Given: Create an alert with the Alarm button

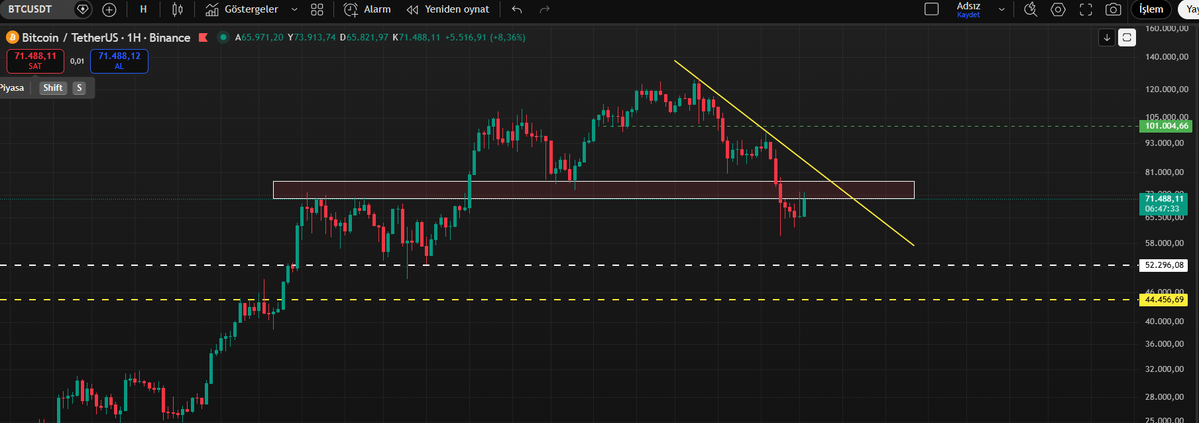Looking at the screenshot, I should [x=367, y=9].
